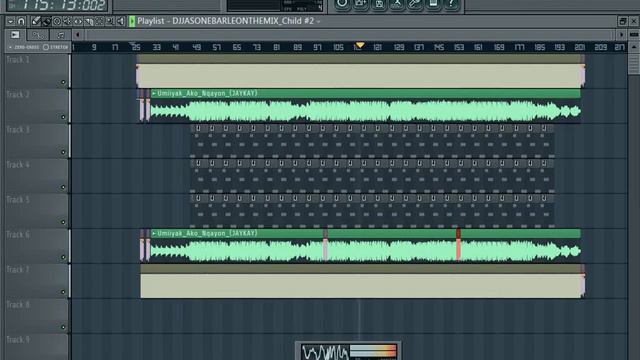Select the Mute tool
This screenshot has width=640, height=360.
click(x=68, y=21)
